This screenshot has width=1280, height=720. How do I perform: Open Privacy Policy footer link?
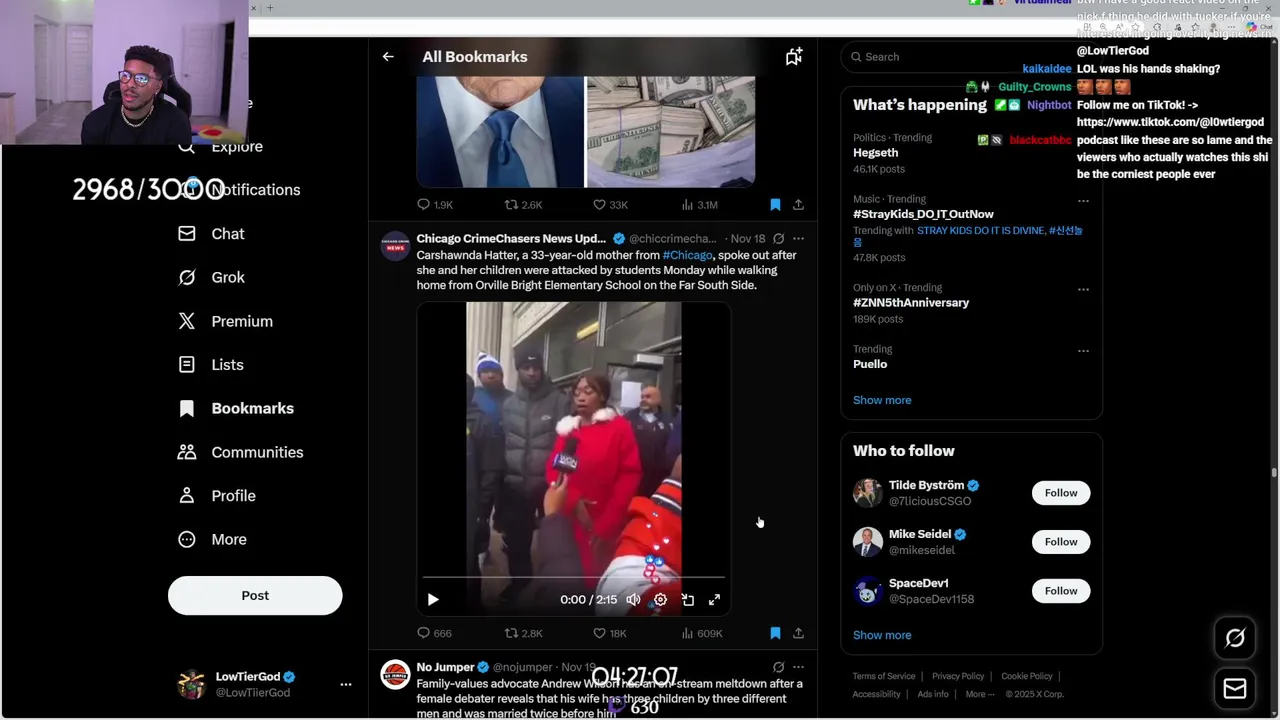958,676
